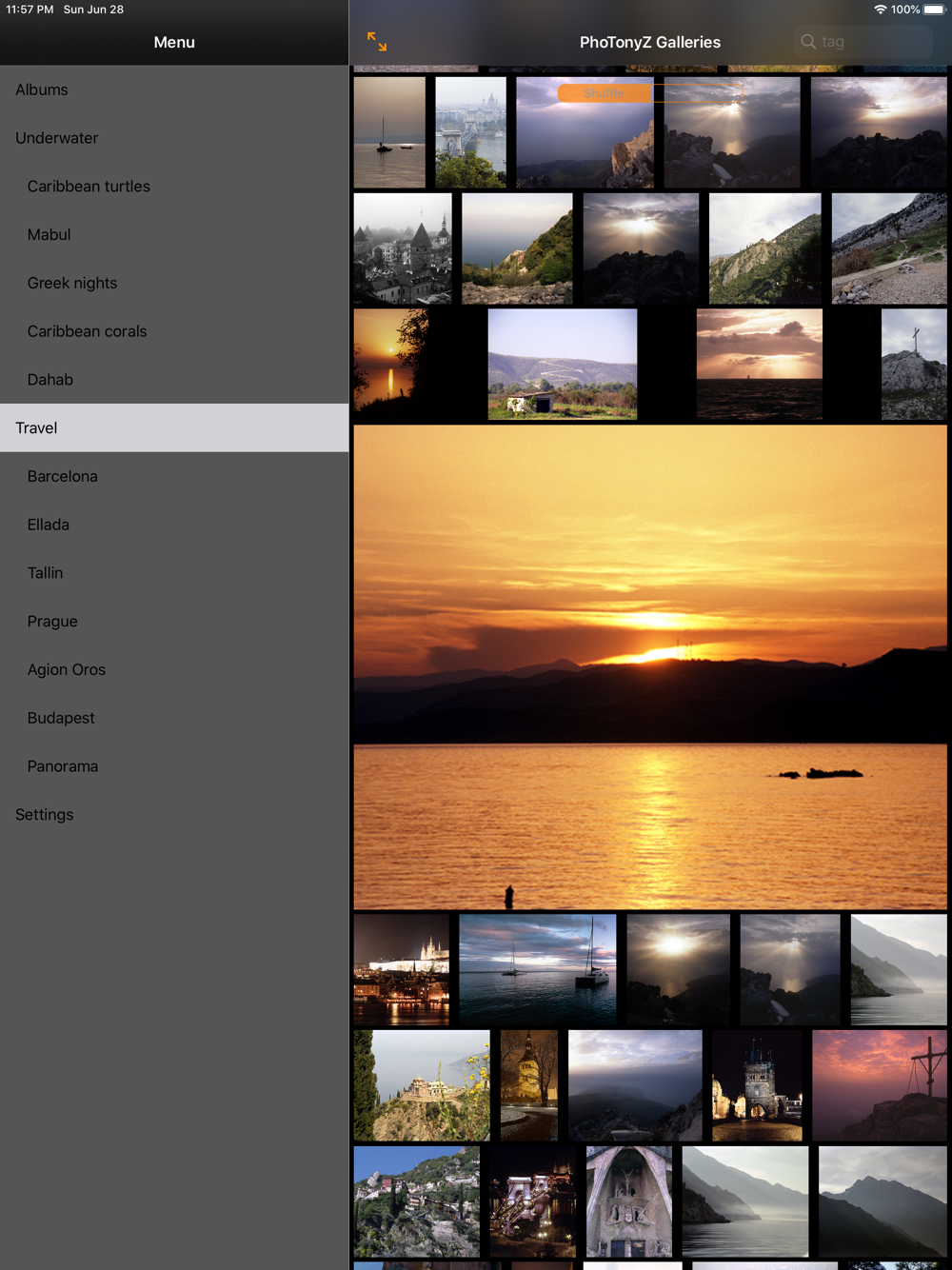Open the rocky slope with dirt path photo
The image size is (952, 1270).
point(889,248)
